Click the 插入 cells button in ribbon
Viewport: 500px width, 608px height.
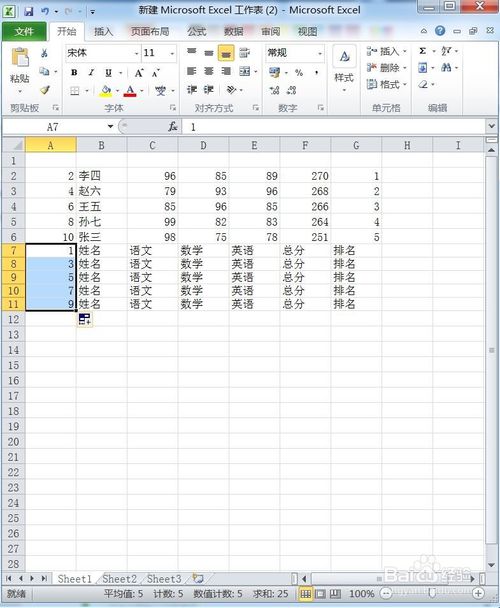click(387, 52)
